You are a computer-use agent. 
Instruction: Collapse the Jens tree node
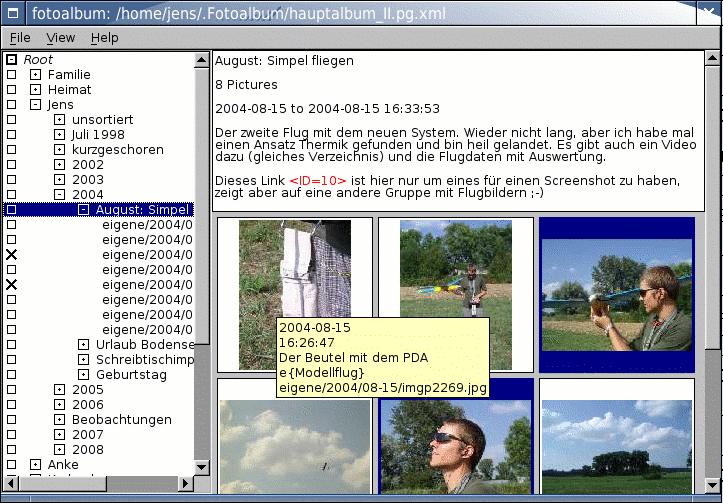pos(35,105)
